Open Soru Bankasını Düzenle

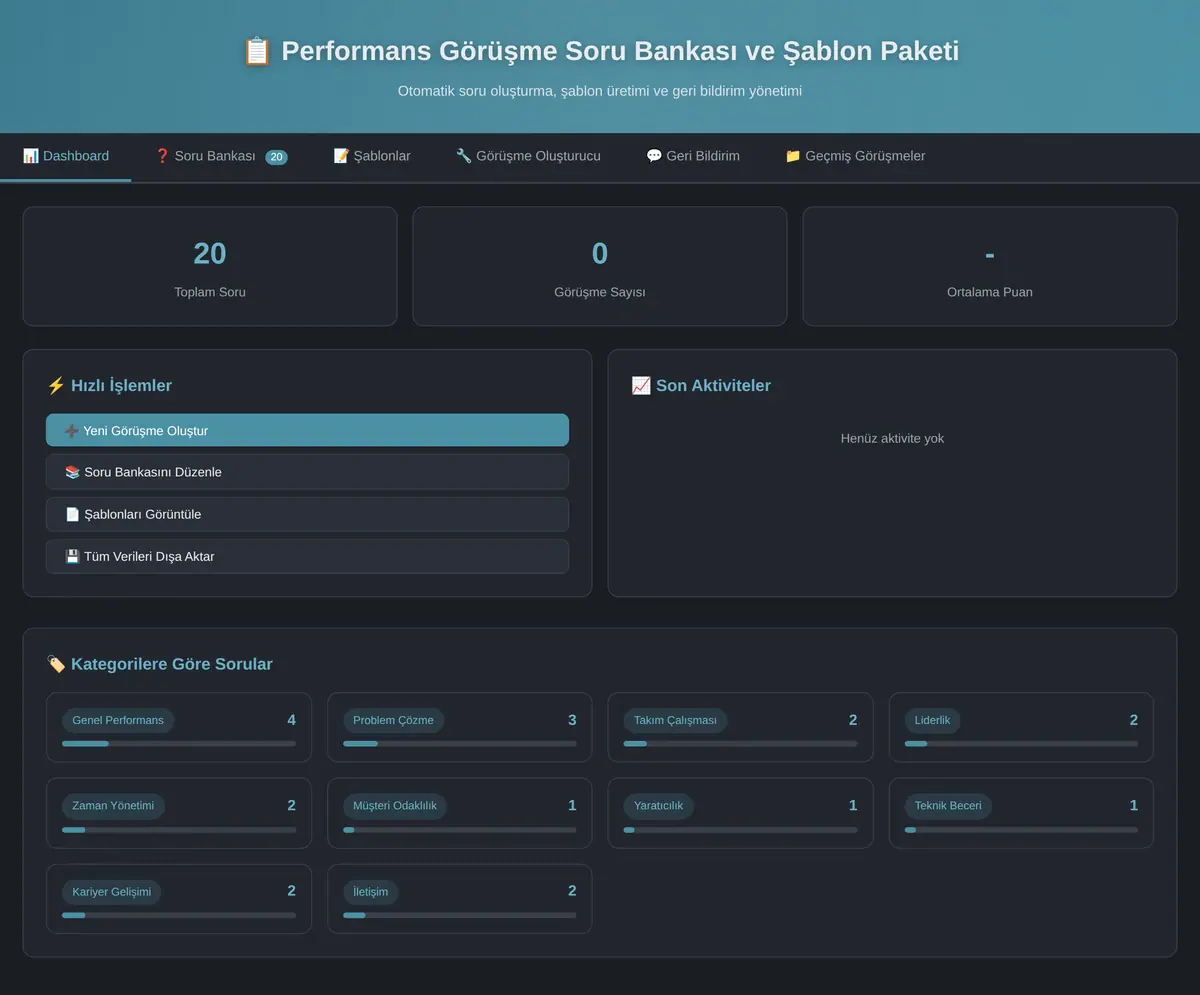point(307,472)
